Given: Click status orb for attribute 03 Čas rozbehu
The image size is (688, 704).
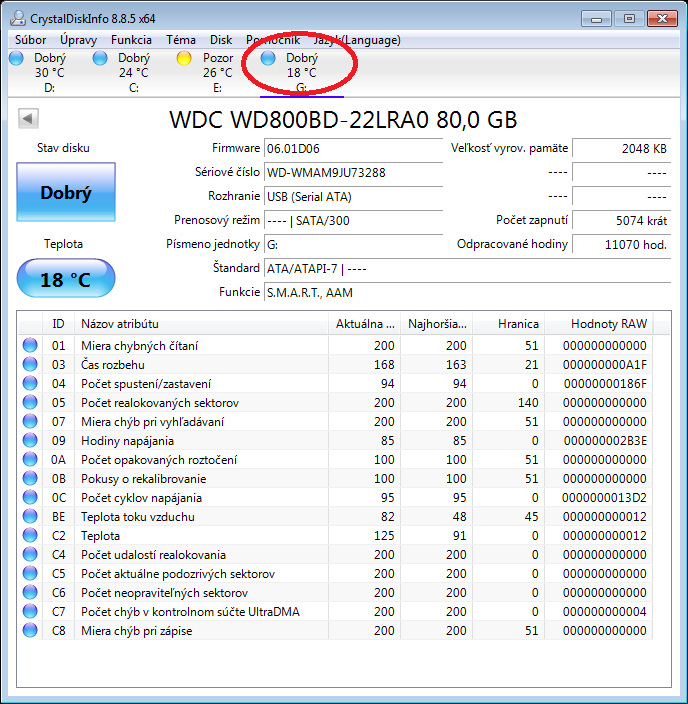Looking at the screenshot, I should 30,364.
